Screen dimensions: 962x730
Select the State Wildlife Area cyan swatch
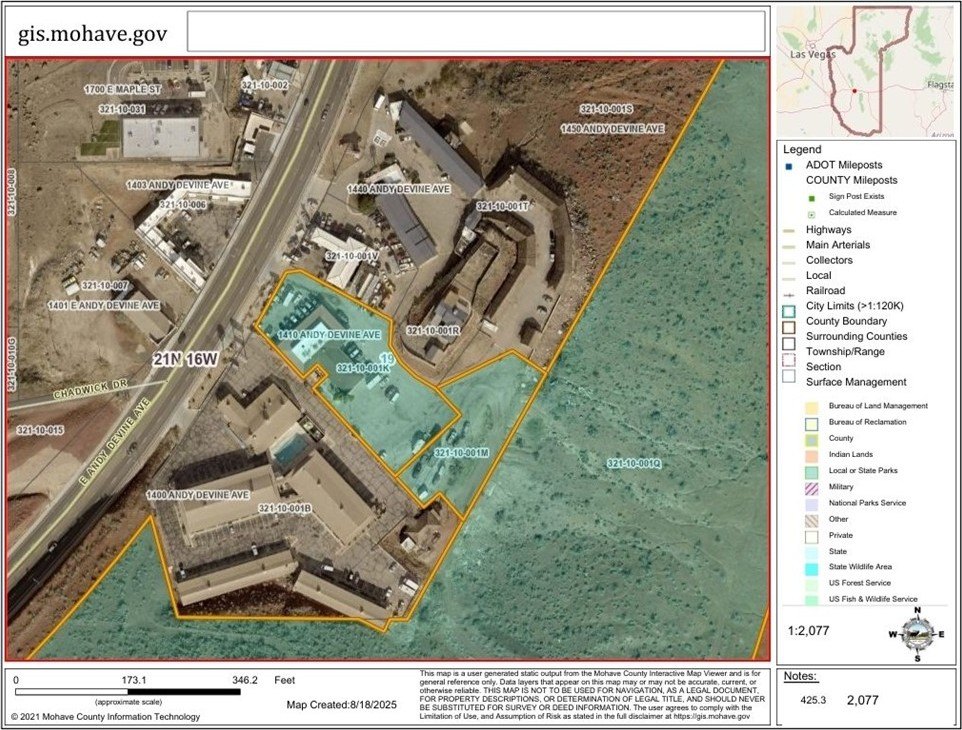pos(812,567)
